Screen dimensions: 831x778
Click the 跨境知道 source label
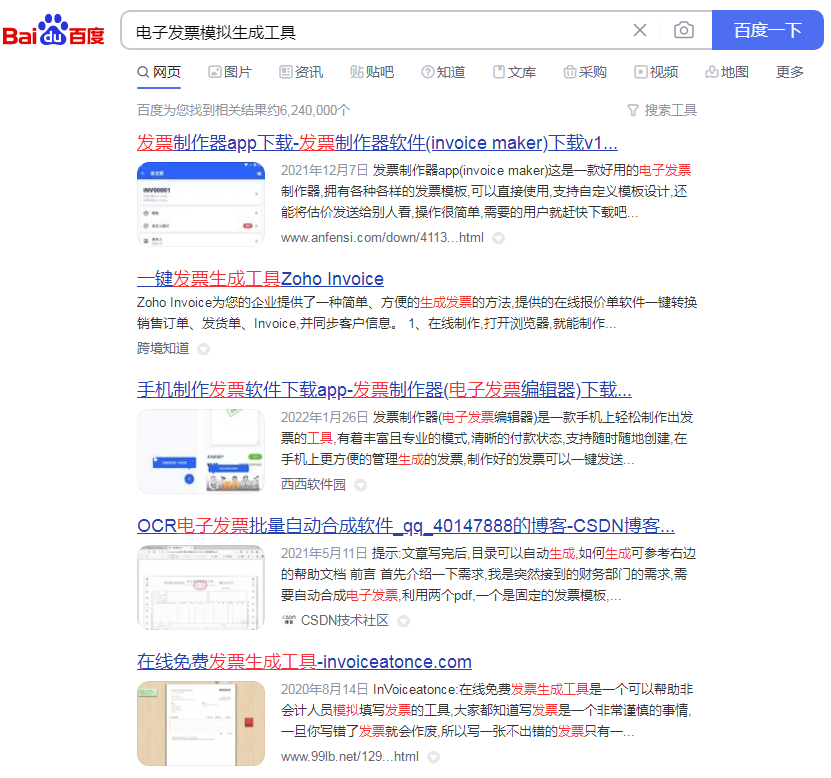click(x=163, y=348)
